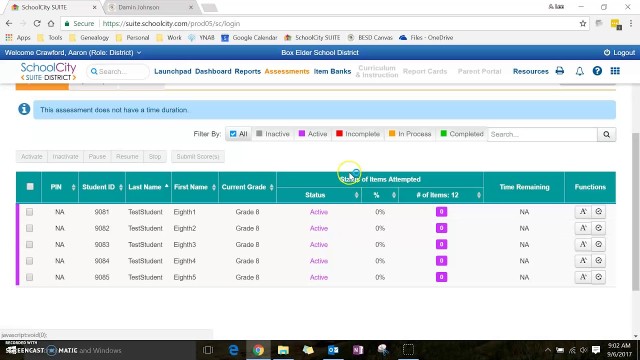
Task: Click the Logout link
Action: coord(619,53)
